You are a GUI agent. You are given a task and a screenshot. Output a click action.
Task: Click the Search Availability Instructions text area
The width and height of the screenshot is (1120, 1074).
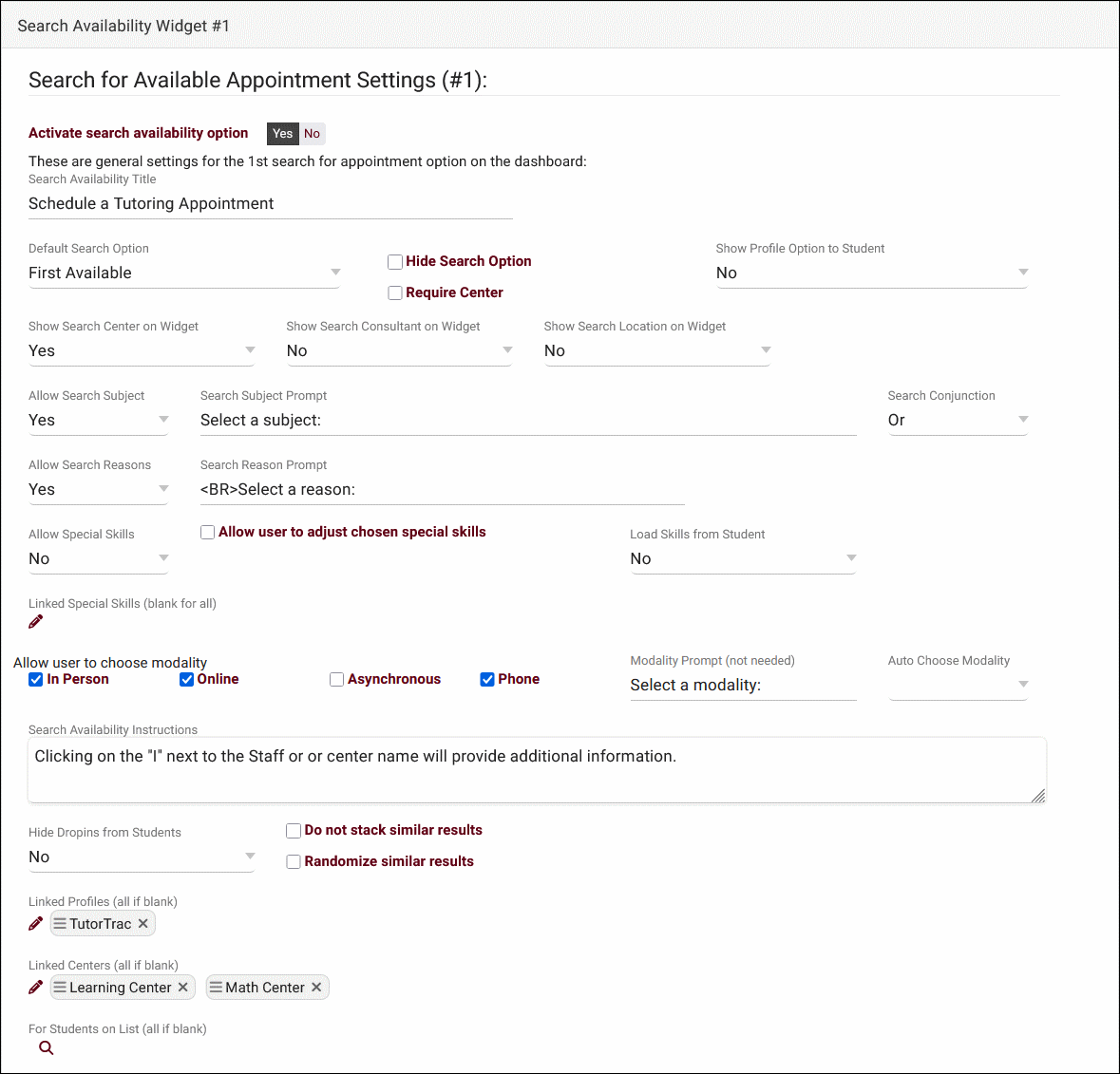(x=537, y=770)
